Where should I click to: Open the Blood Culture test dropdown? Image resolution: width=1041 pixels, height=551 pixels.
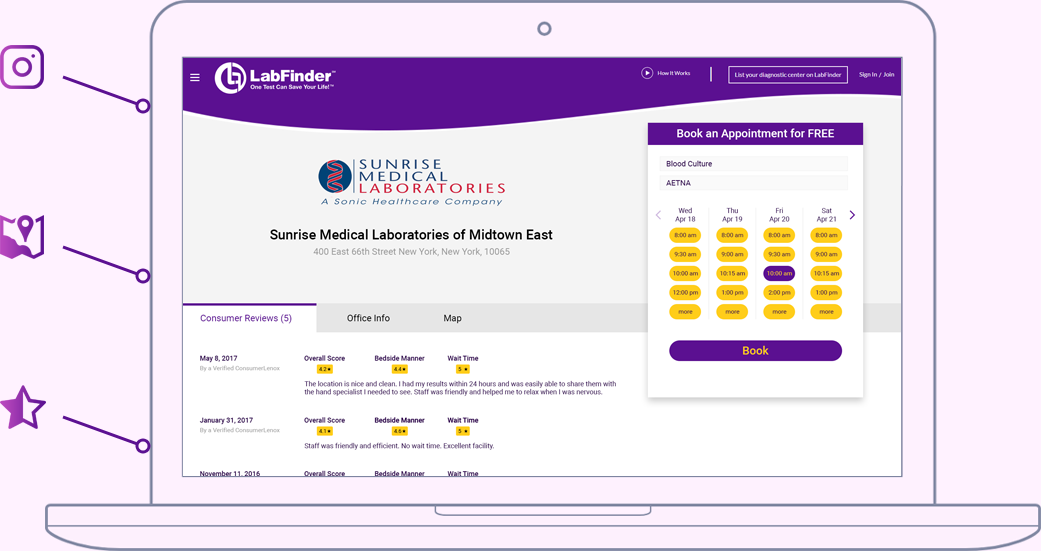pyautogui.click(x=755, y=164)
